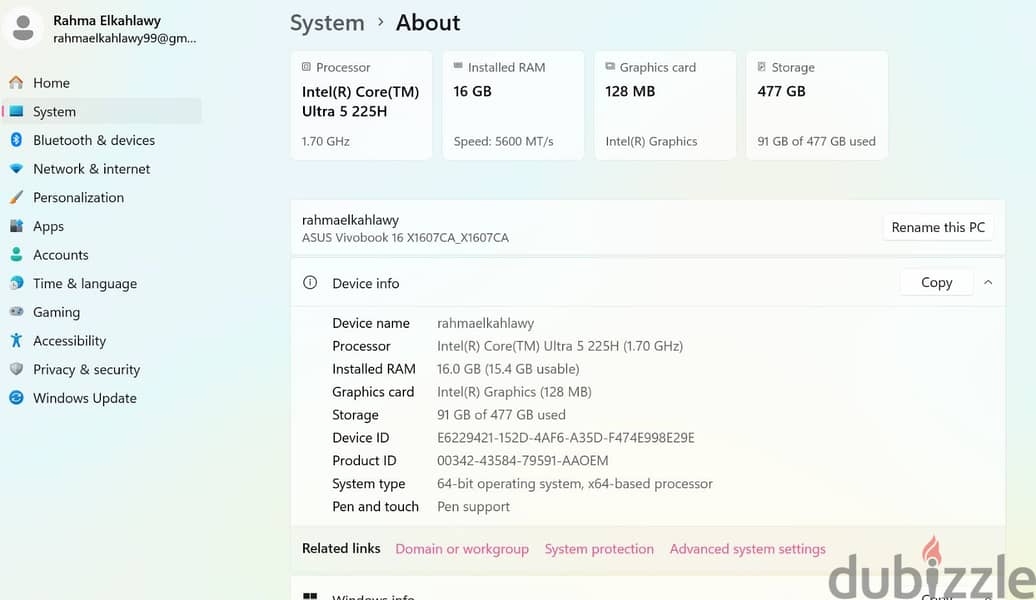1036x600 pixels.
Task: Click the Device info header row
Action: click(648, 283)
